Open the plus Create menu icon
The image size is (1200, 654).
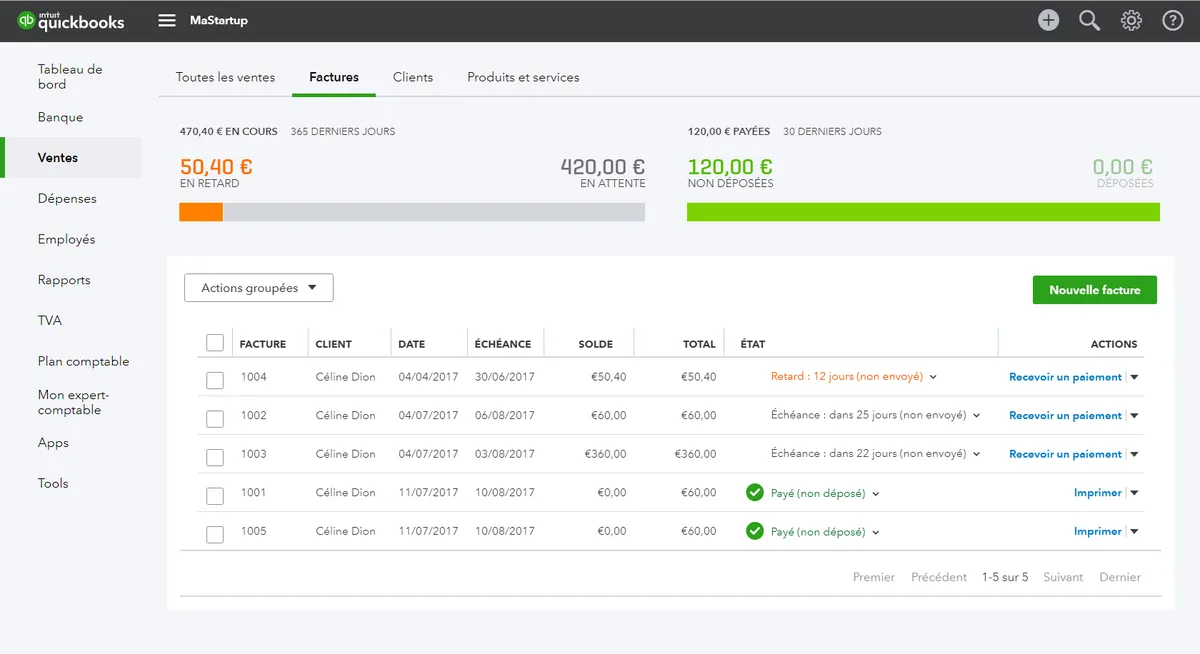tap(1048, 21)
